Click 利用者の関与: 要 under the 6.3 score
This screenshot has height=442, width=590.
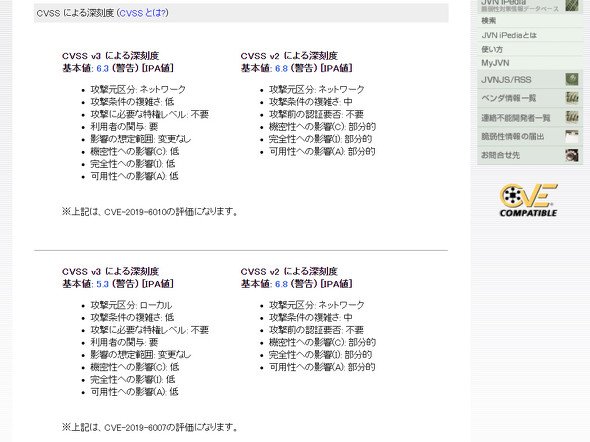coord(124,127)
